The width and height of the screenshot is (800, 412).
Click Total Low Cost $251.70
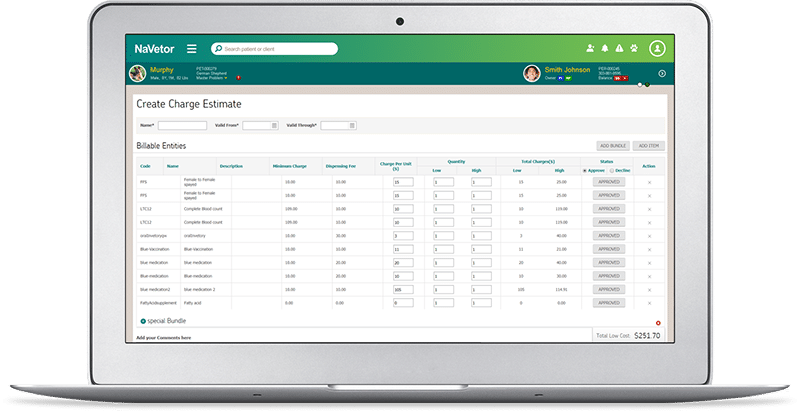click(x=628, y=336)
